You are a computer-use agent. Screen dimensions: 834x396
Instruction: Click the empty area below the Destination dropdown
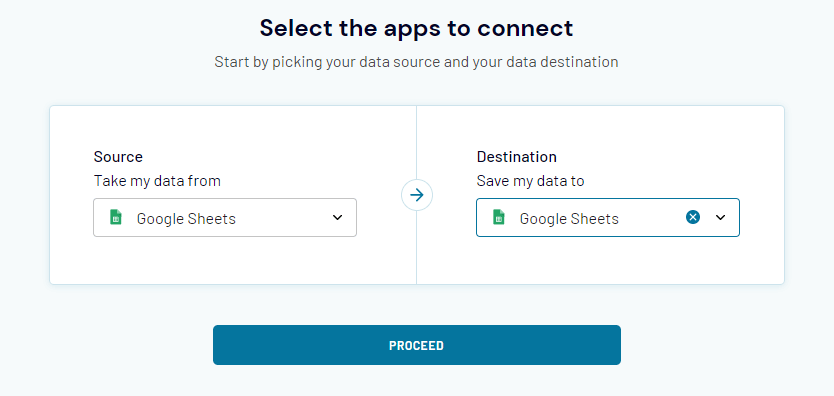pyautogui.click(x=608, y=260)
